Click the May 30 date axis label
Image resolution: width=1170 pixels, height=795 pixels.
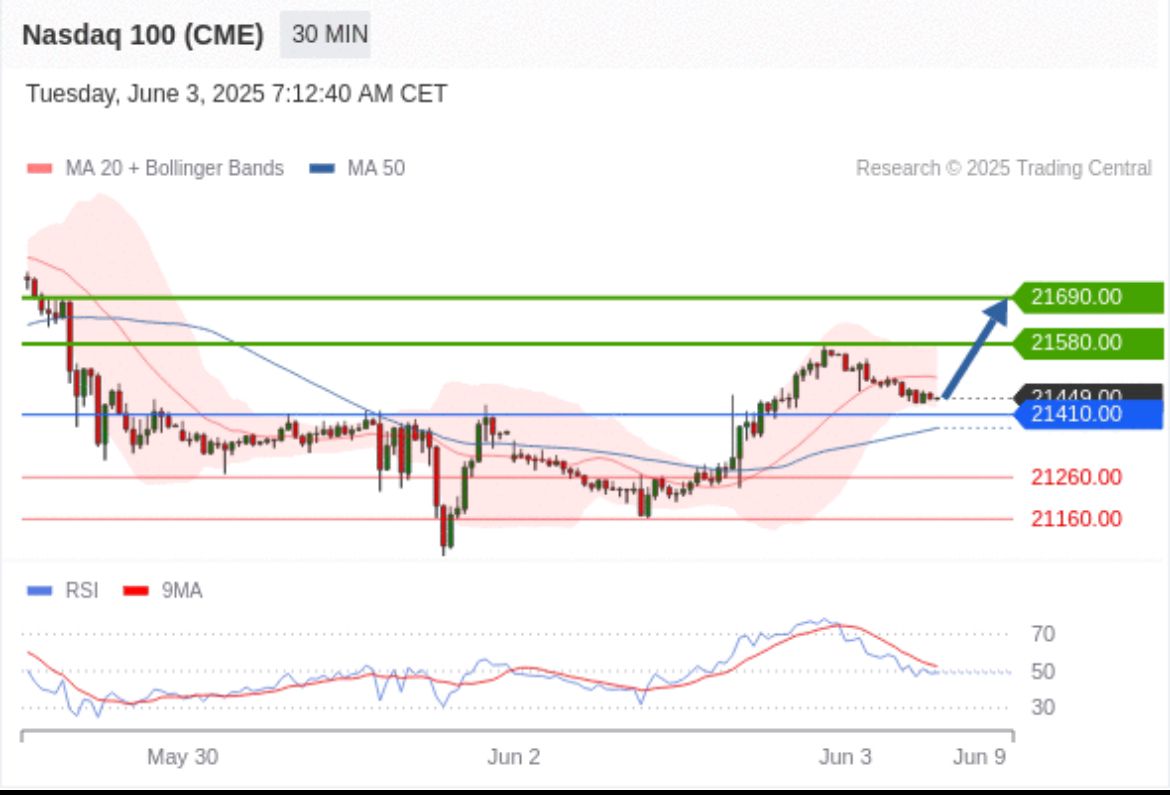tap(182, 757)
